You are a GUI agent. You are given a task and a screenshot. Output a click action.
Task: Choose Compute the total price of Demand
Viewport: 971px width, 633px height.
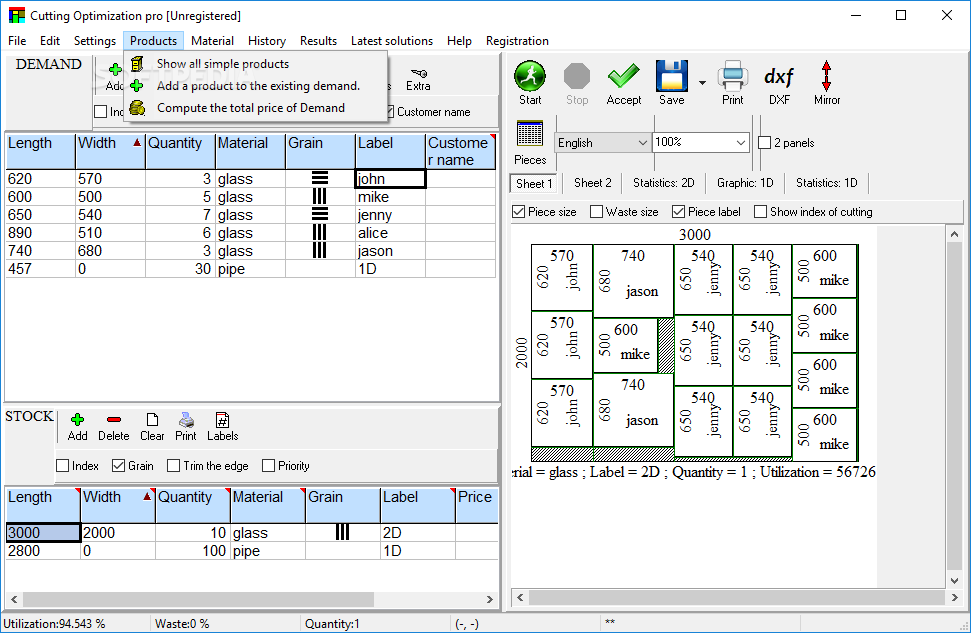tap(251, 108)
